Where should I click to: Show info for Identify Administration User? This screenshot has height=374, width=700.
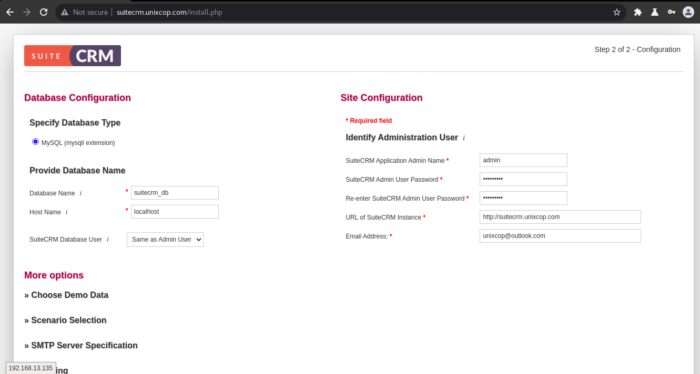pyautogui.click(x=464, y=138)
